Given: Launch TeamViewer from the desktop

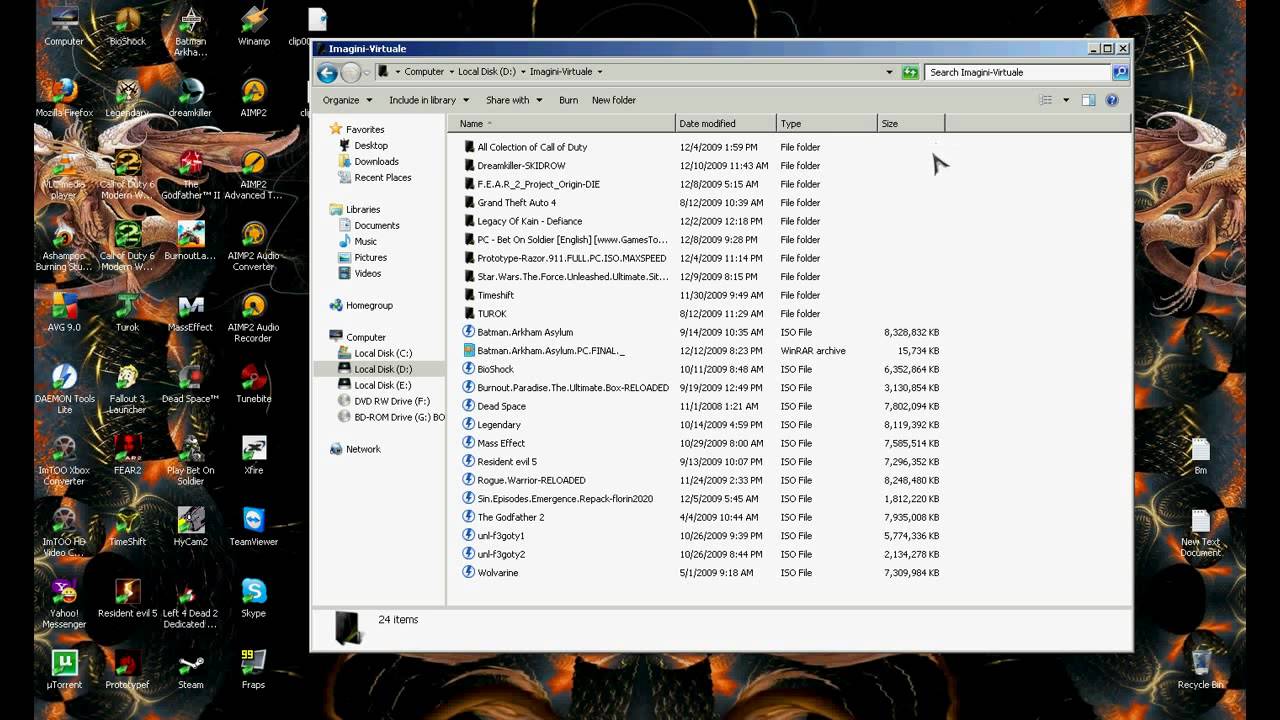Looking at the screenshot, I should pyautogui.click(x=254, y=527).
